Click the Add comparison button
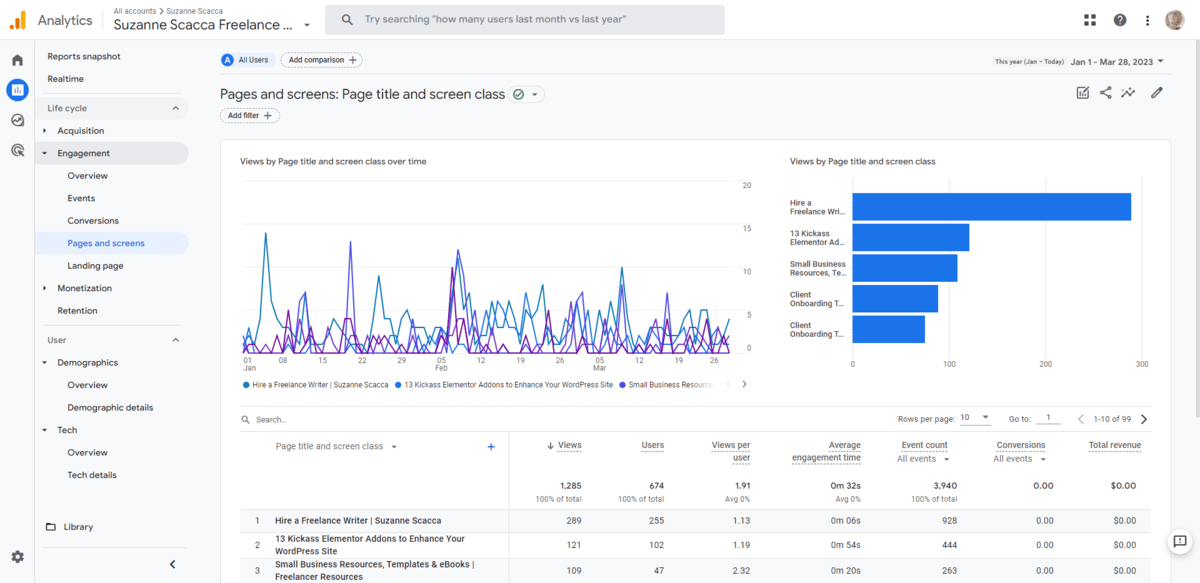This screenshot has width=1200, height=583. click(x=321, y=60)
